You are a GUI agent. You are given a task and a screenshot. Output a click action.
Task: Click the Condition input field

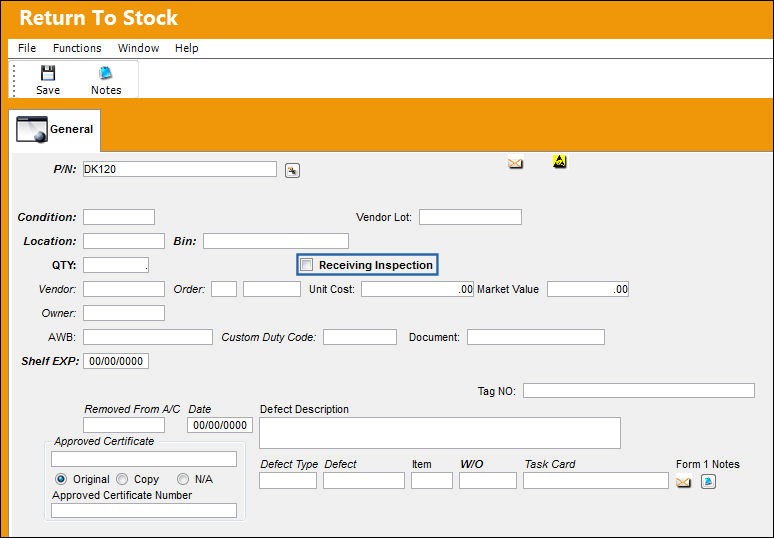pos(119,217)
